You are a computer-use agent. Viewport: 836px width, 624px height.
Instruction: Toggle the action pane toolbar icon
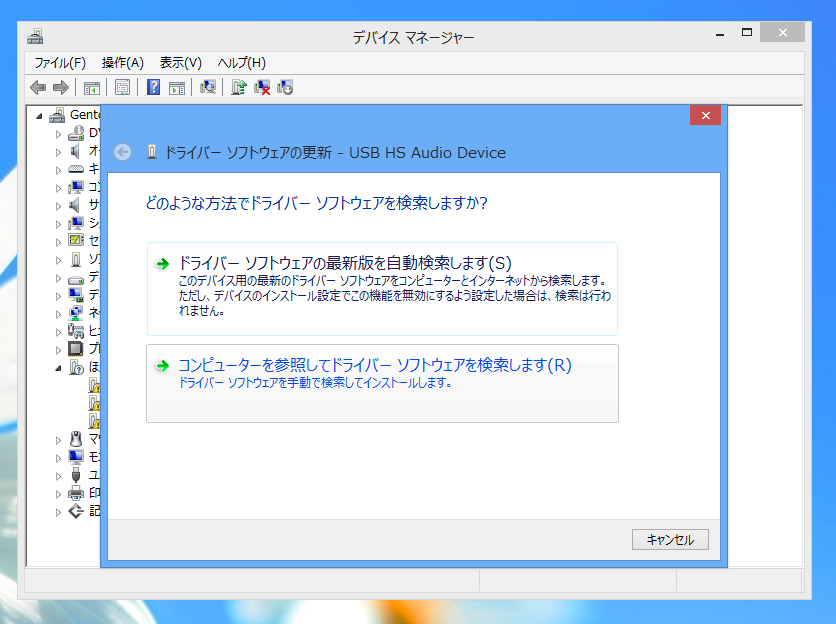click(x=176, y=87)
